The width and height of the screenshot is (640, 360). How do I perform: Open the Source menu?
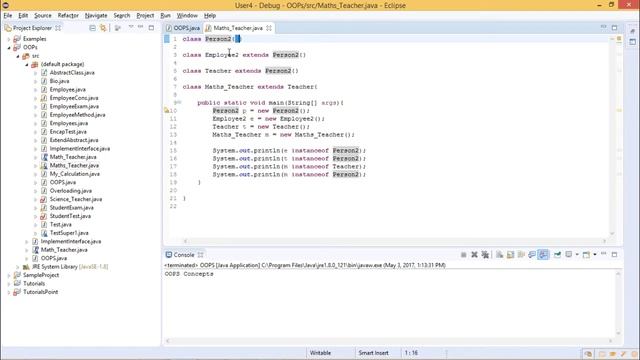[x=43, y=16]
